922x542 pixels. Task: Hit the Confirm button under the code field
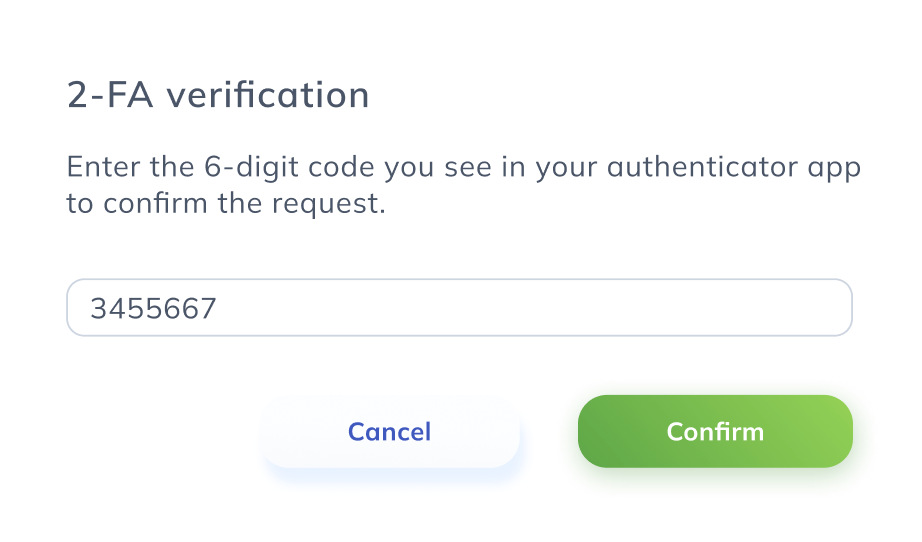coord(715,431)
